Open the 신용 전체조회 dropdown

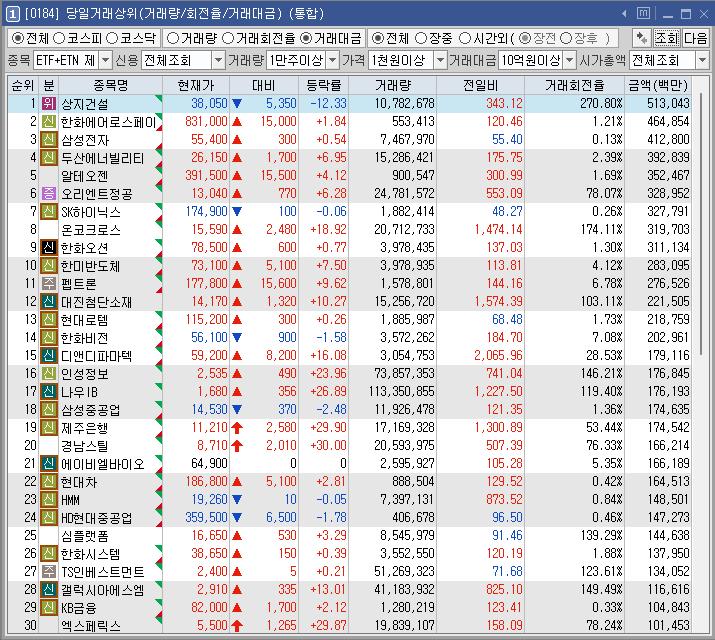[x=219, y=60]
